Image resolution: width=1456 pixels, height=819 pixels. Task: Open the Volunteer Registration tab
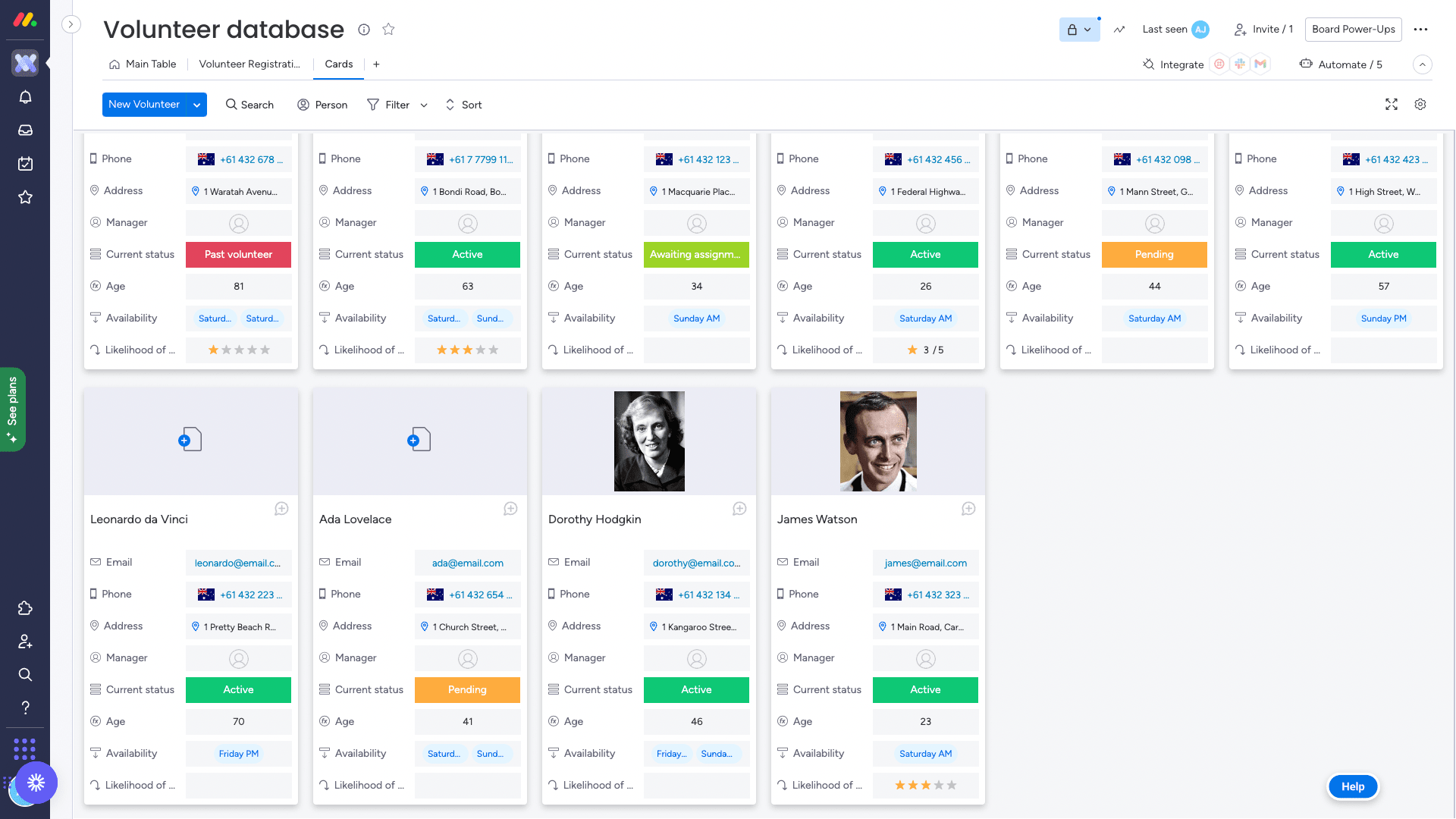coord(249,64)
